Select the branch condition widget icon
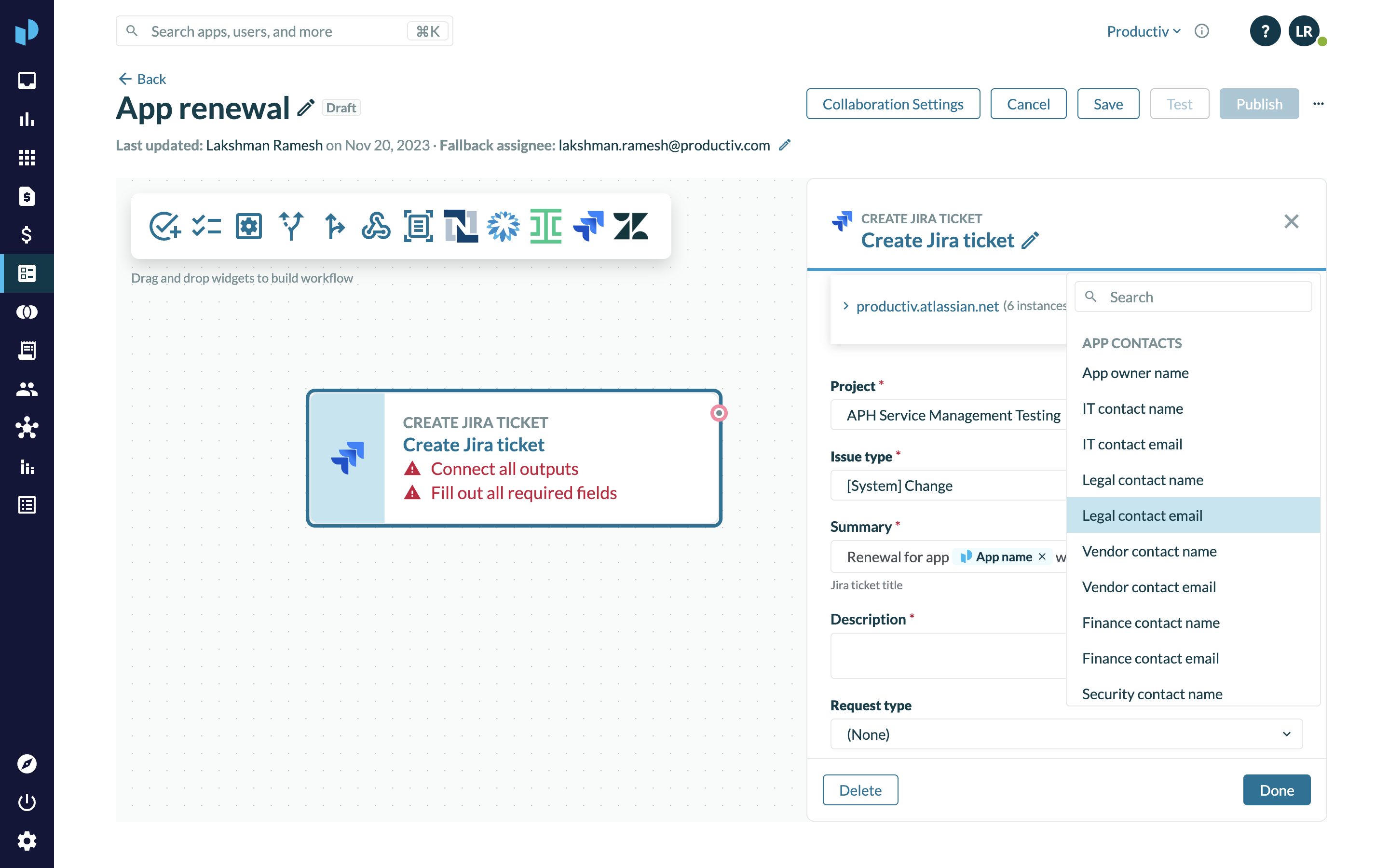The image size is (1389, 868). tap(291, 226)
